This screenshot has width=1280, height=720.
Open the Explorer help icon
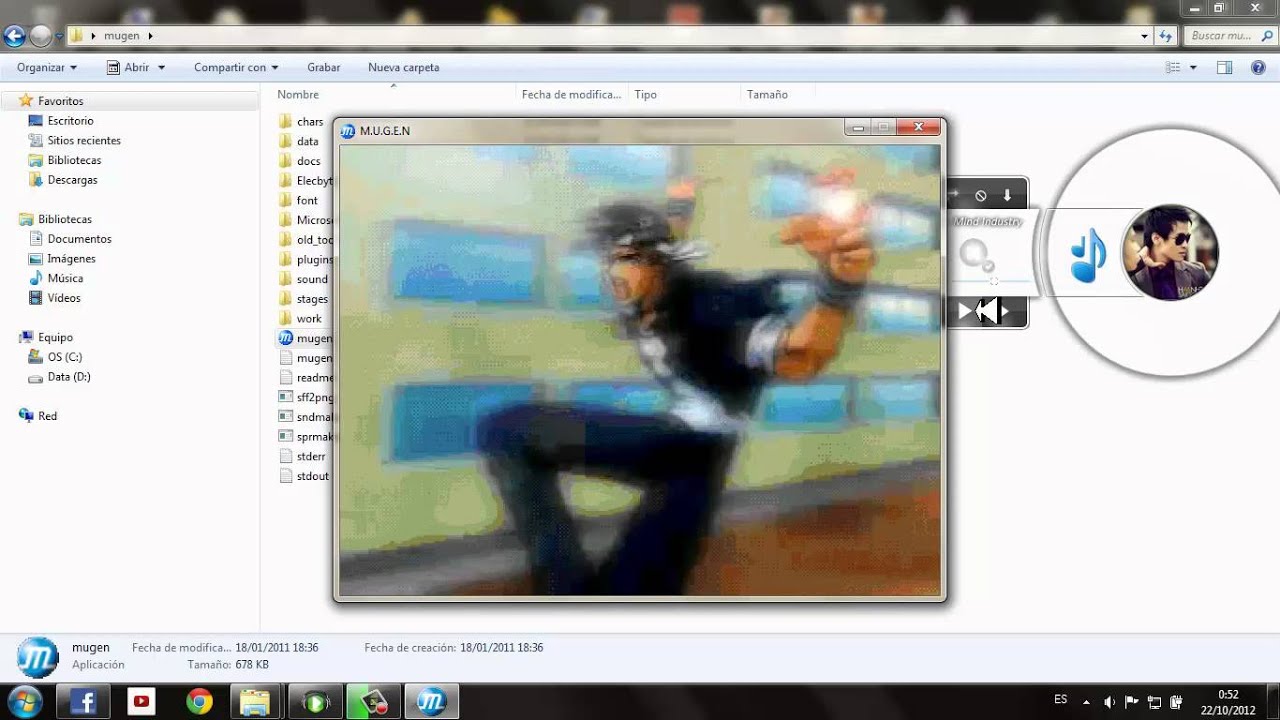point(1258,67)
